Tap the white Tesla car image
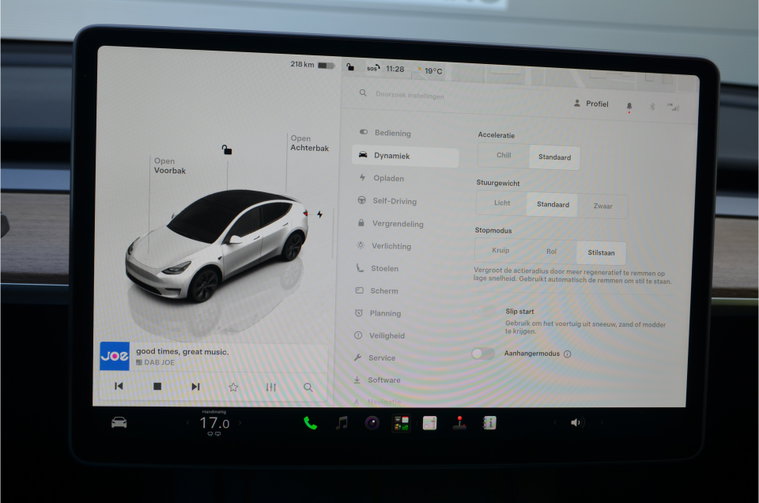Viewport: 759px width, 503px height. [217, 244]
